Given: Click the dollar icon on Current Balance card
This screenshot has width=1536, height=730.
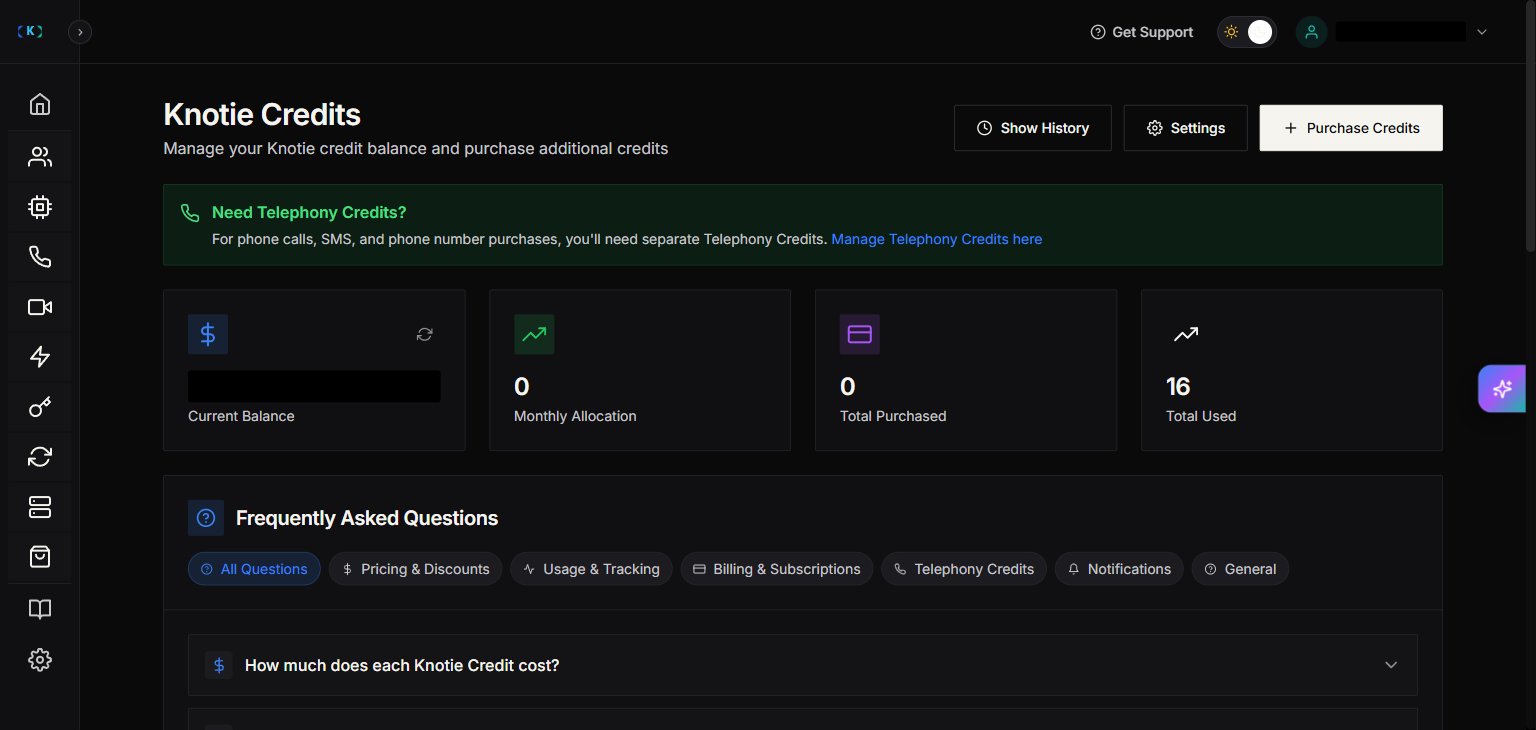Looking at the screenshot, I should pyautogui.click(x=208, y=334).
